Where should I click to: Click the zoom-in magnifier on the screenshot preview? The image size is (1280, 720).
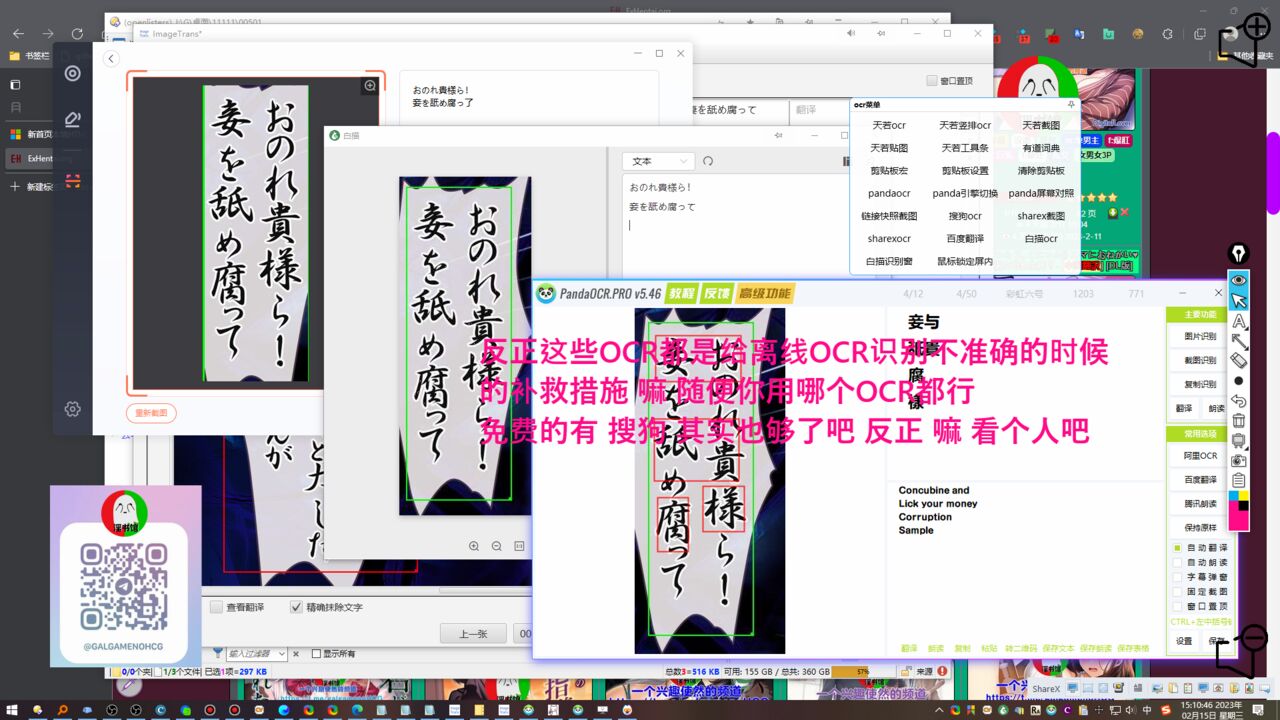(370, 86)
